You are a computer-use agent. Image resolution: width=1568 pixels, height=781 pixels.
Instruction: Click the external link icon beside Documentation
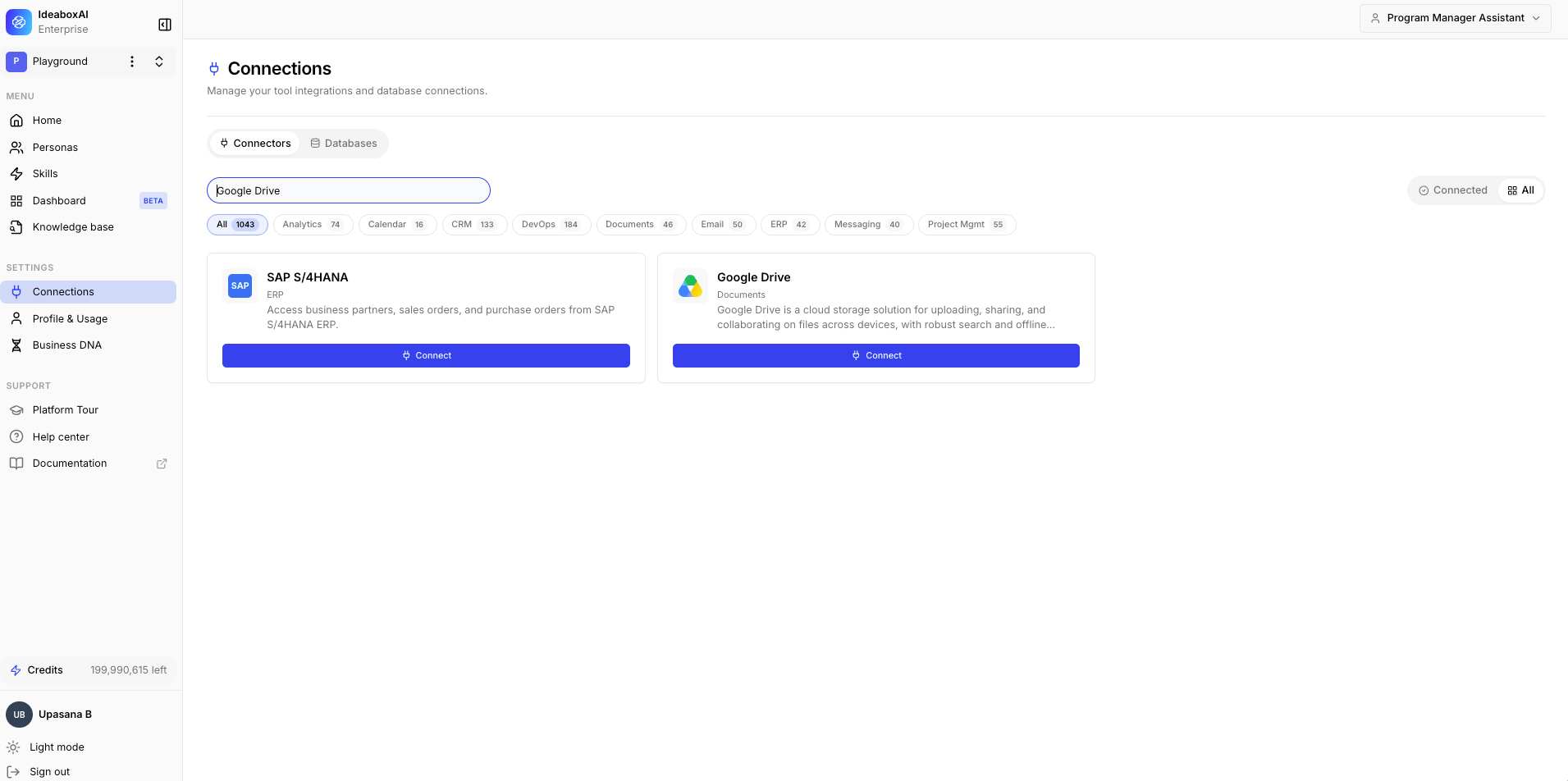162,464
